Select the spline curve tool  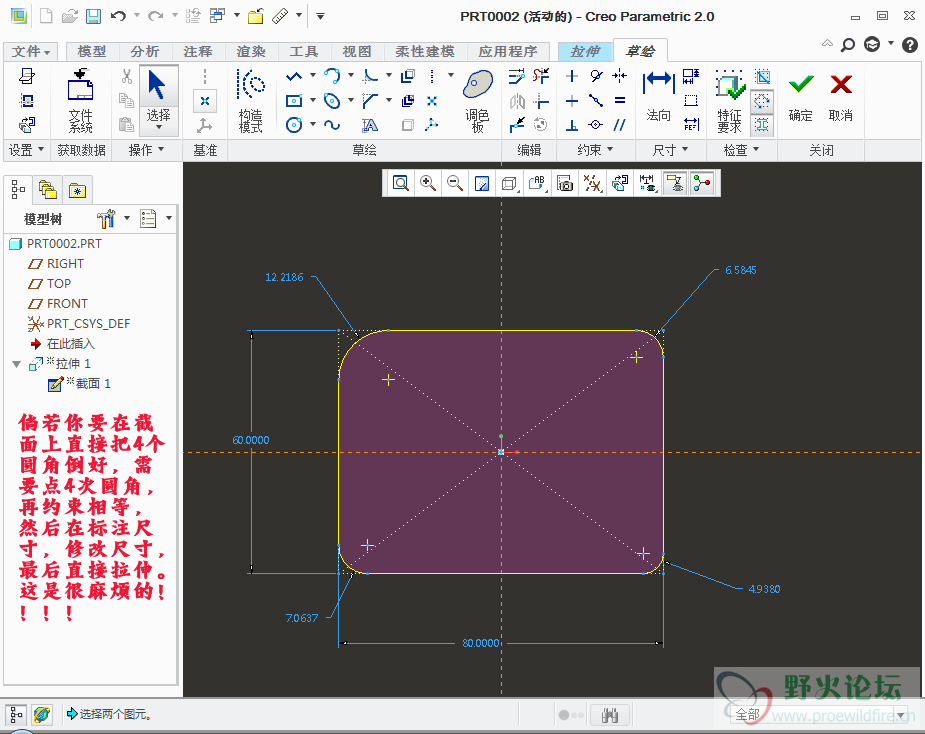(x=332, y=125)
